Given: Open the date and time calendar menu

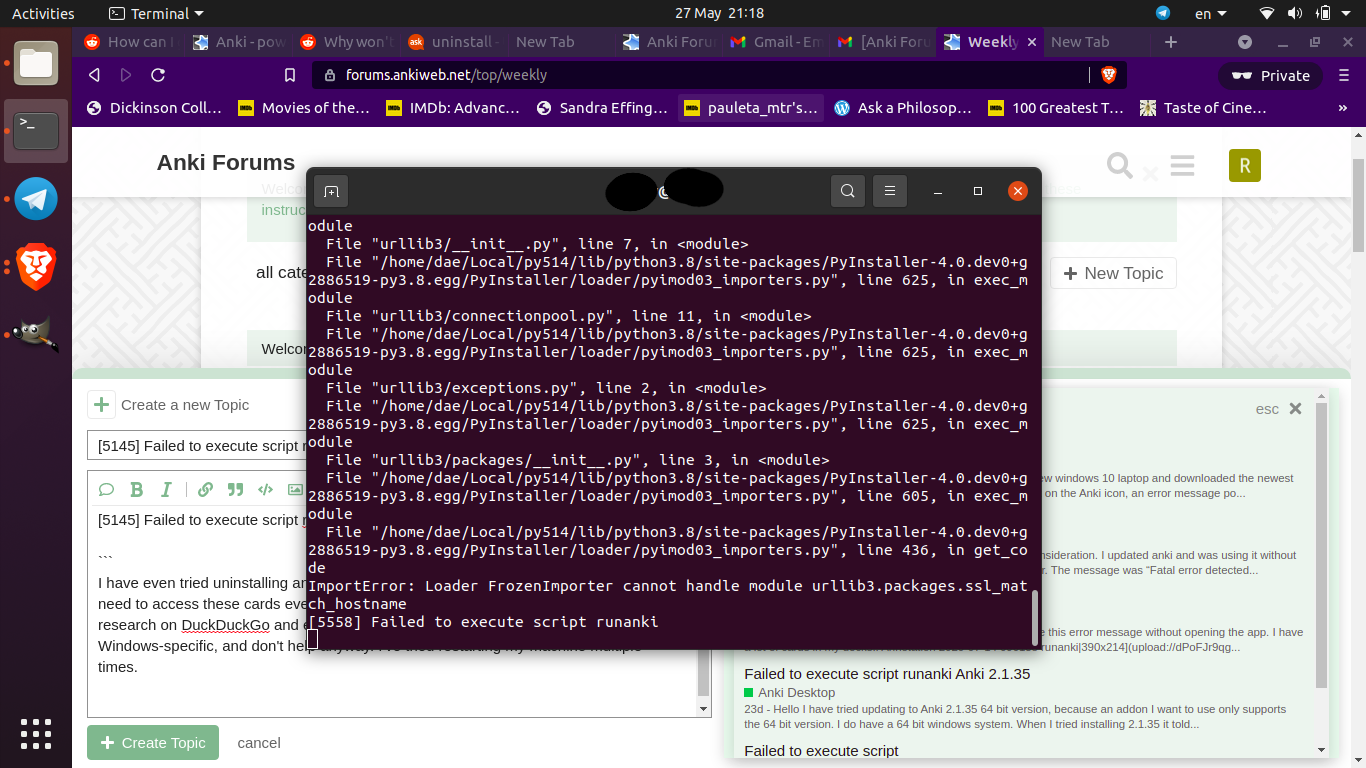Looking at the screenshot, I should pos(719,13).
